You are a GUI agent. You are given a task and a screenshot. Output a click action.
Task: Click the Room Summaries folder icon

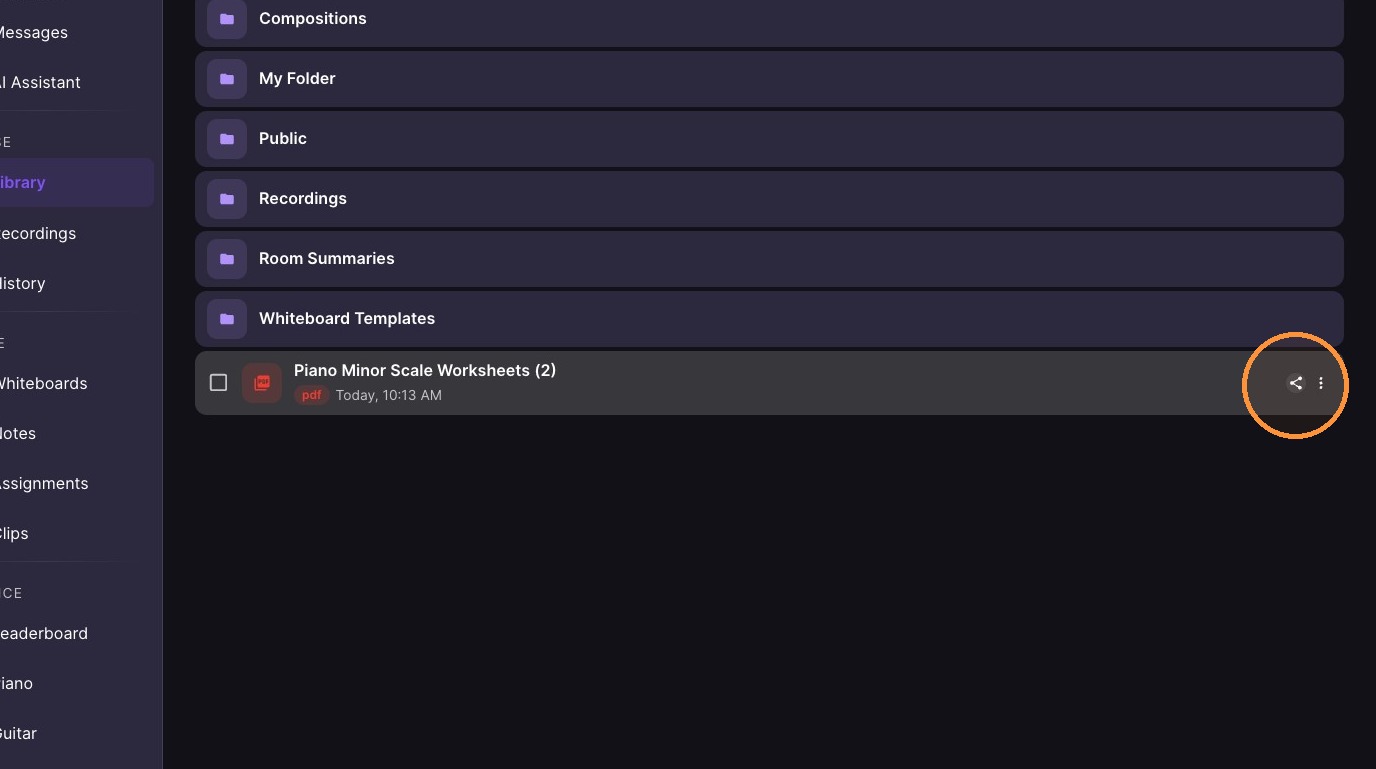coord(227,259)
